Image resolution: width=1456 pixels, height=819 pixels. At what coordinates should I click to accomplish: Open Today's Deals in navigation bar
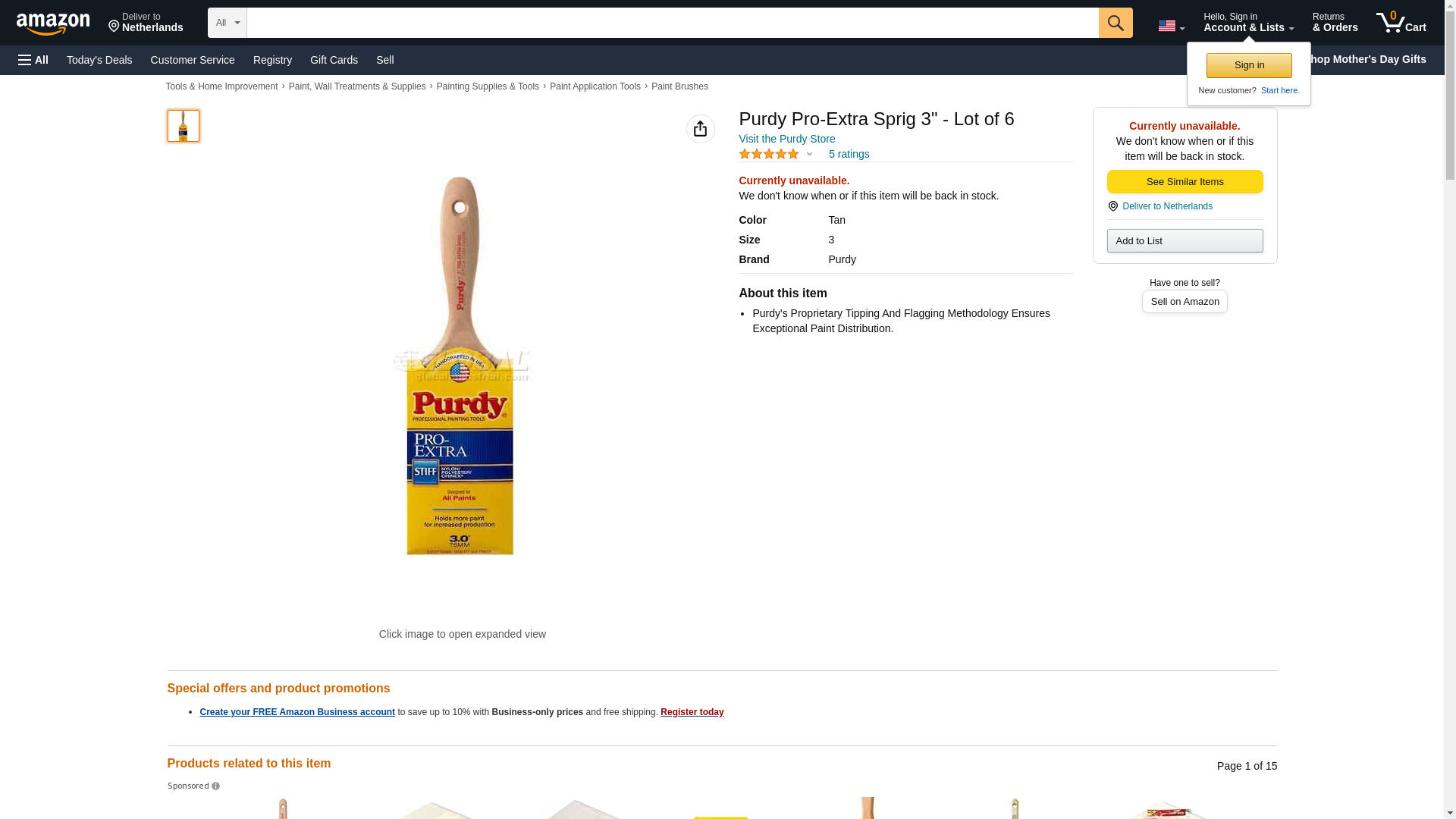(x=99, y=60)
